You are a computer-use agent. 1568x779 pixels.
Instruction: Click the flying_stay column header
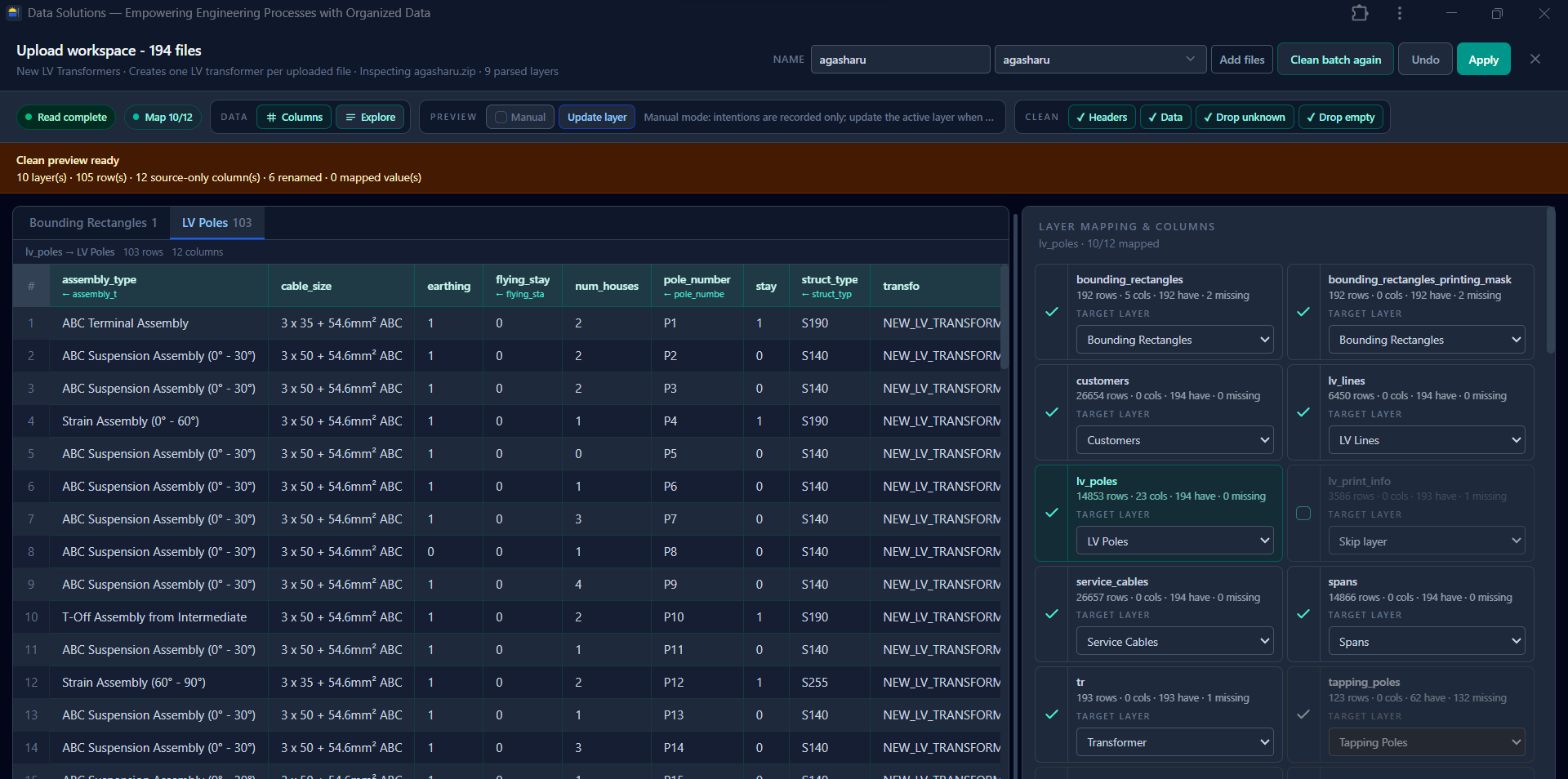pyautogui.click(x=523, y=286)
